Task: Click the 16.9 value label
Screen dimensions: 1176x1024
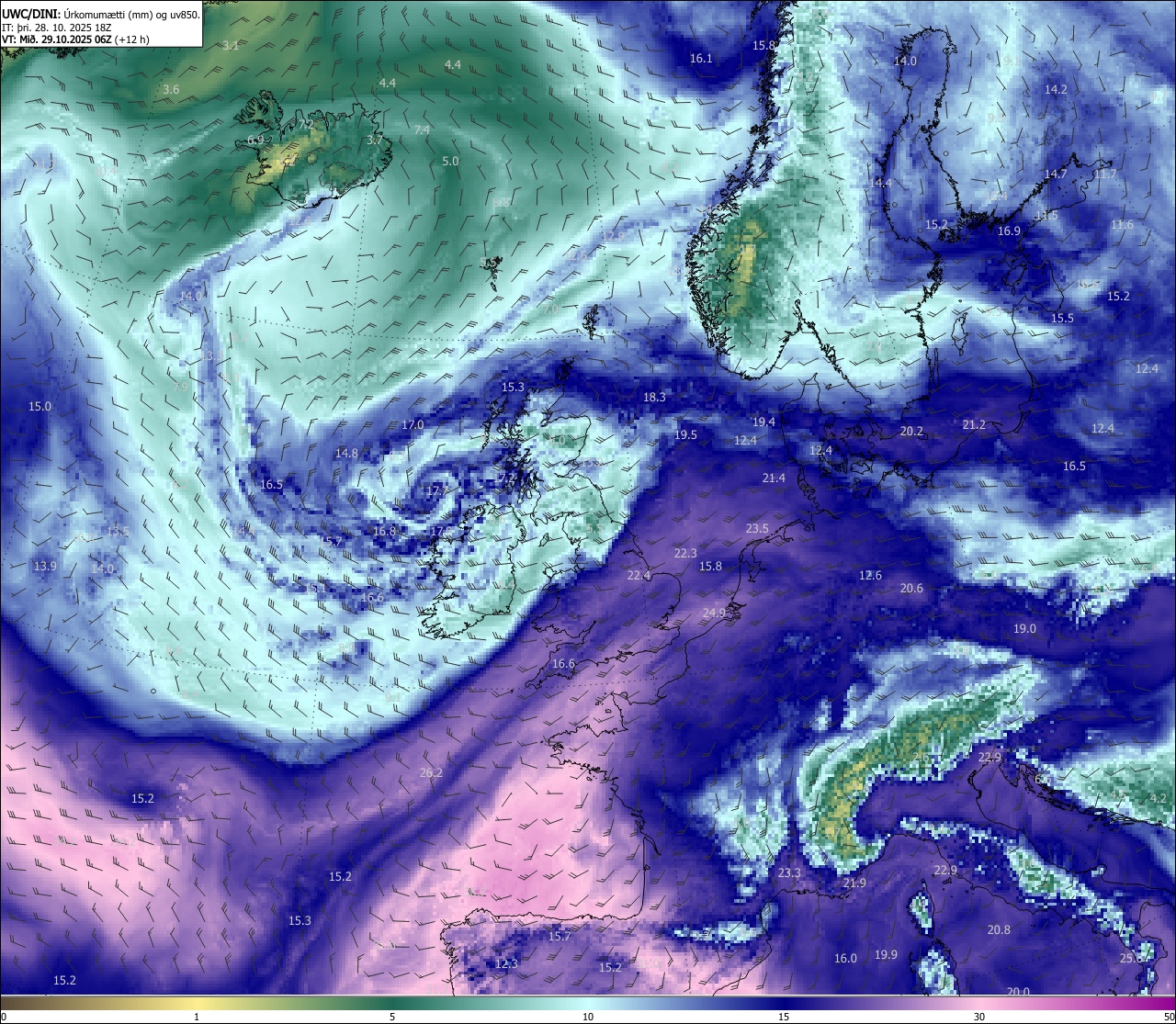Action: (1009, 231)
